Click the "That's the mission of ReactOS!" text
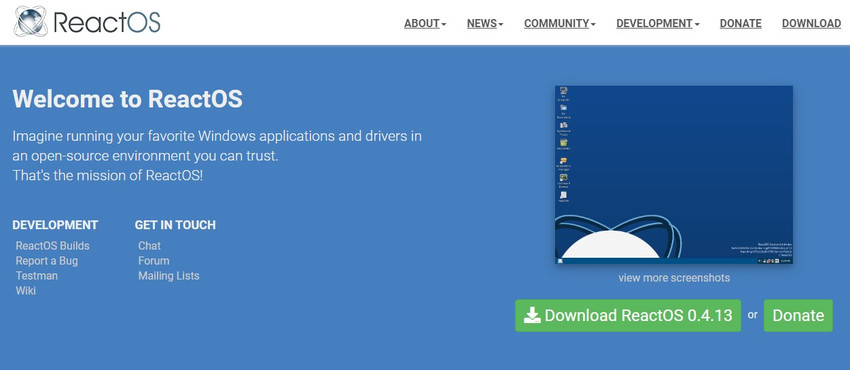The height and width of the screenshot is (370, 850). click(107, 176)
